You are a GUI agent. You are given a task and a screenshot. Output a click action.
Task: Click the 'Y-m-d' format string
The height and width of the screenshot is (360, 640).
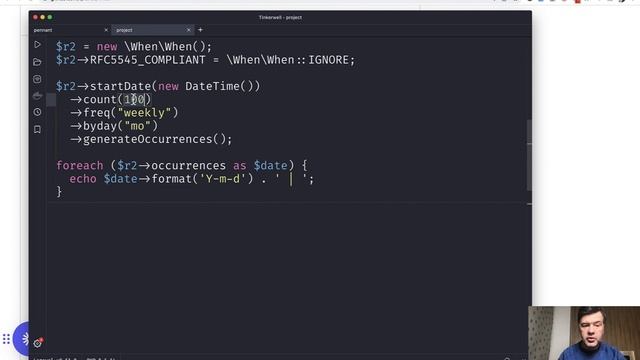tap(222, 179)
